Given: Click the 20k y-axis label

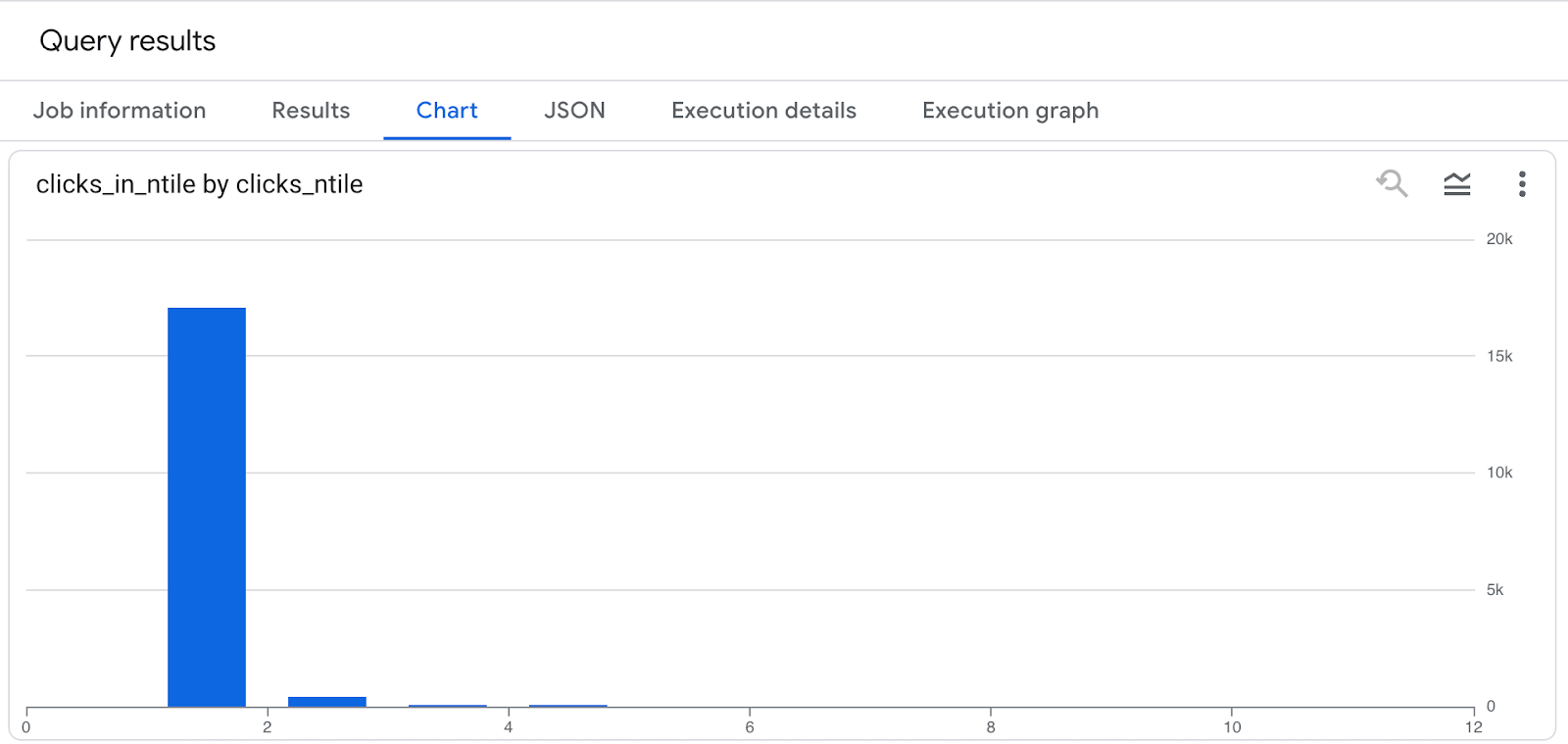Looking at the screenshot, I should click(x=1499, y=239).
